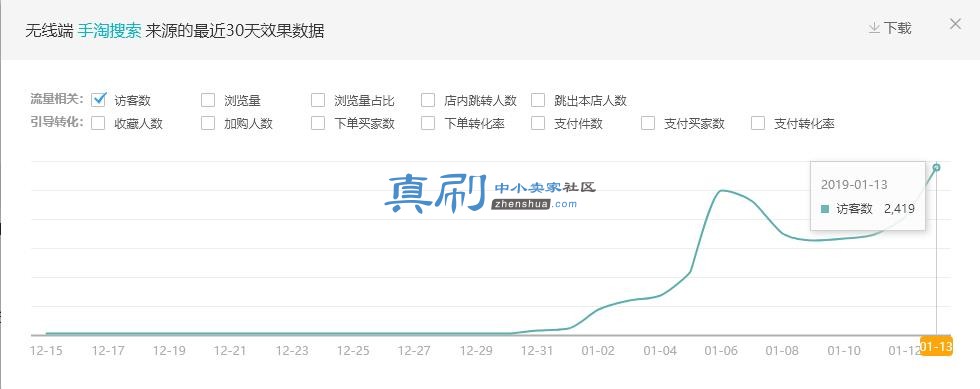This screenshot has width=980, height=389.
Task: Tick the 浏览量占比 checkbox
Action: 318,100
